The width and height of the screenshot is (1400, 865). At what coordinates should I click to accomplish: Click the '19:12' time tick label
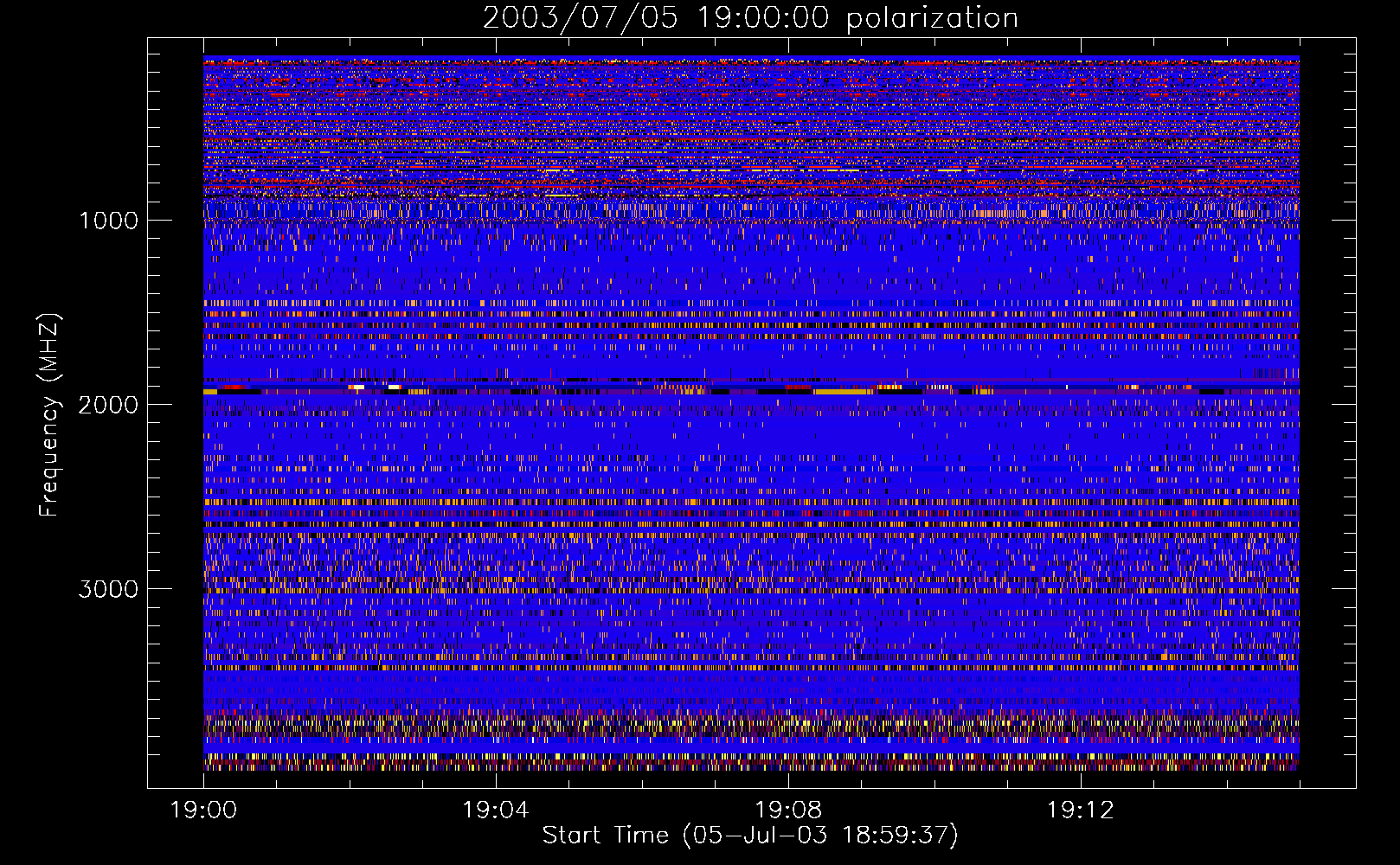click(1081, 811)
